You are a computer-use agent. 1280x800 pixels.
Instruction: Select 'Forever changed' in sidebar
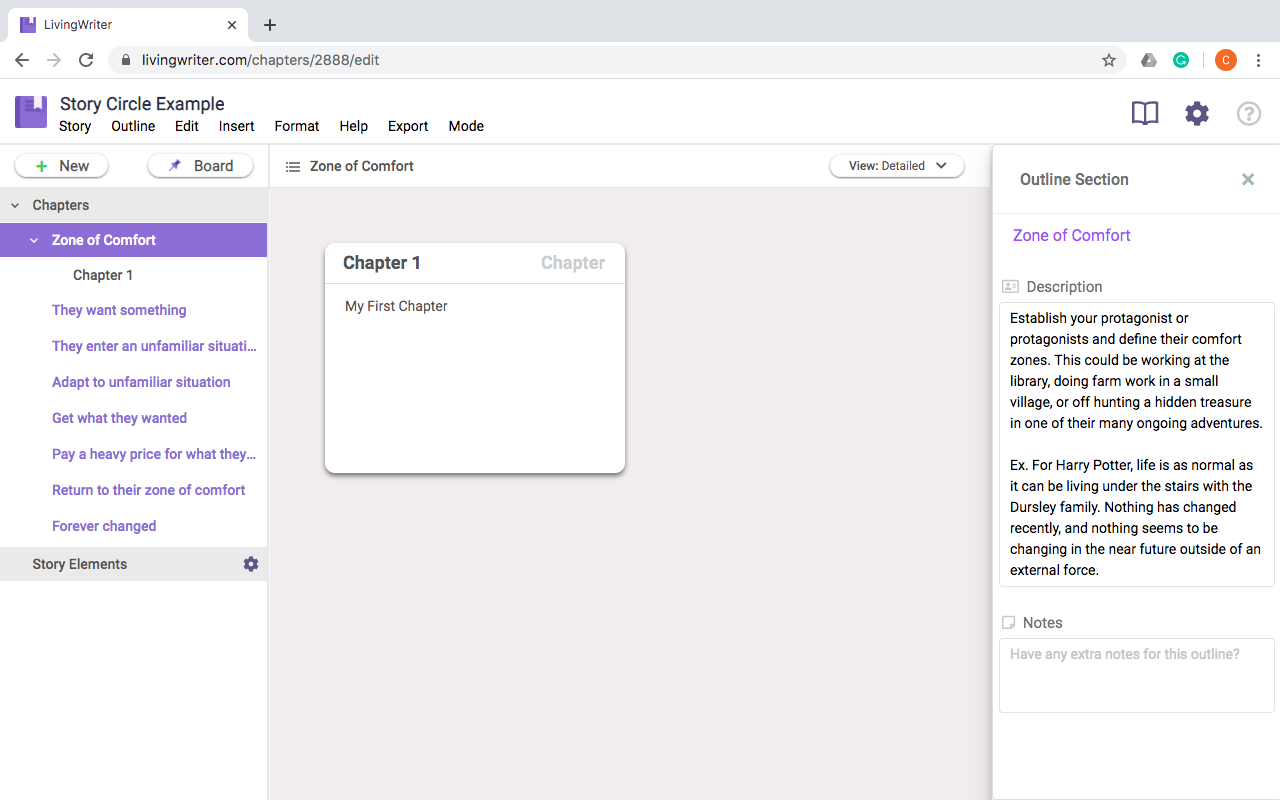pos(104,526)
